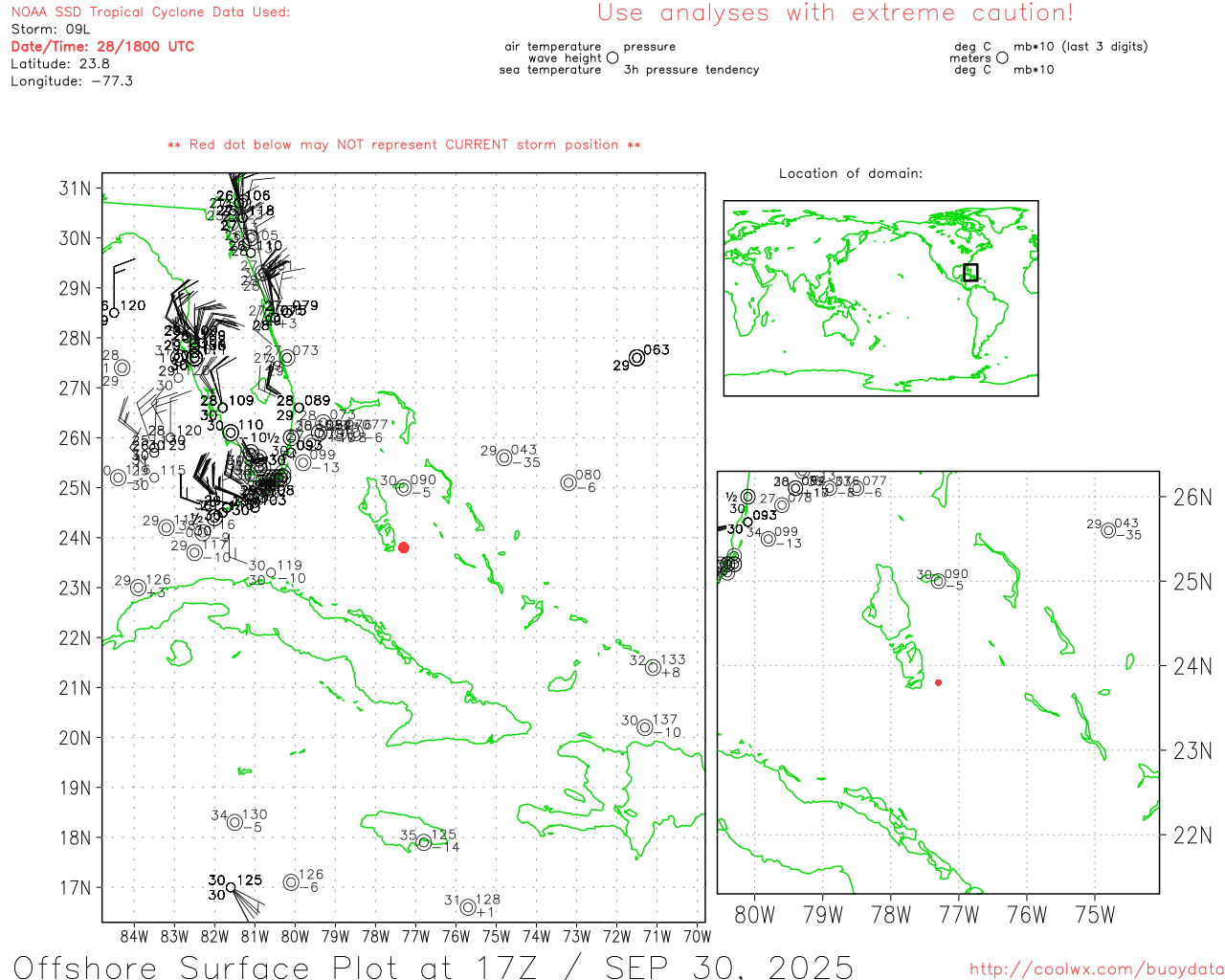
Task: Select the inset-map buoy marker 090 with -5
Action: point(938,581)
